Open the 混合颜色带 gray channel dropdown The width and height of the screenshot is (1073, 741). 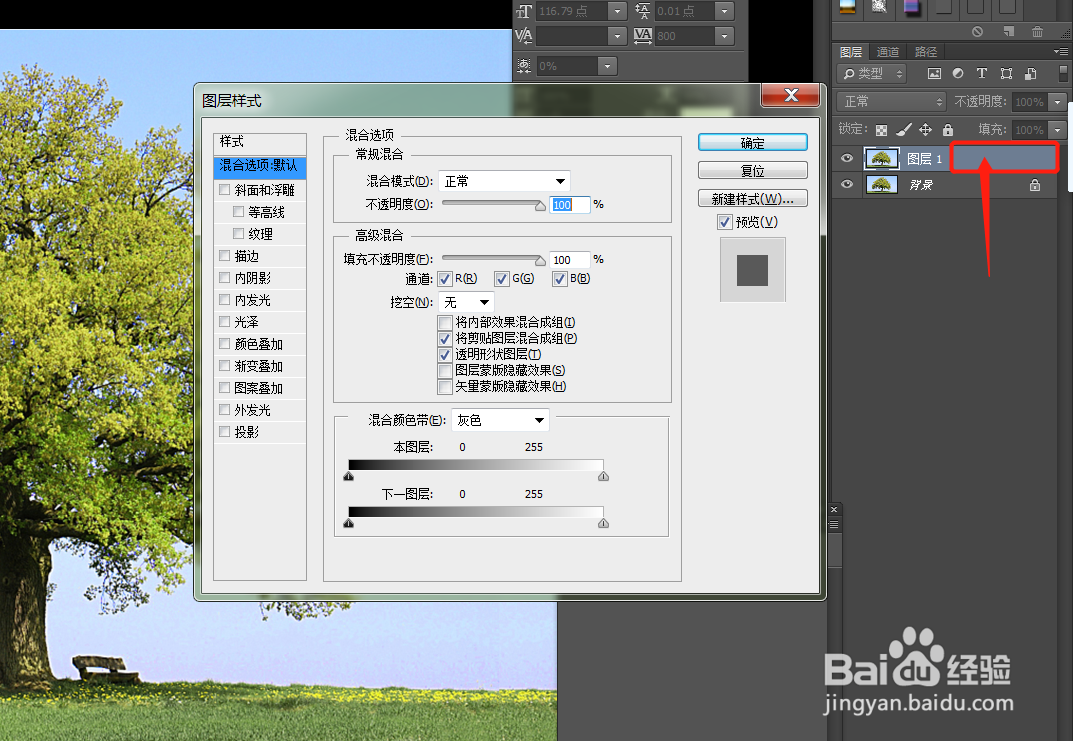pyautogui.click(x=500, y=420)
